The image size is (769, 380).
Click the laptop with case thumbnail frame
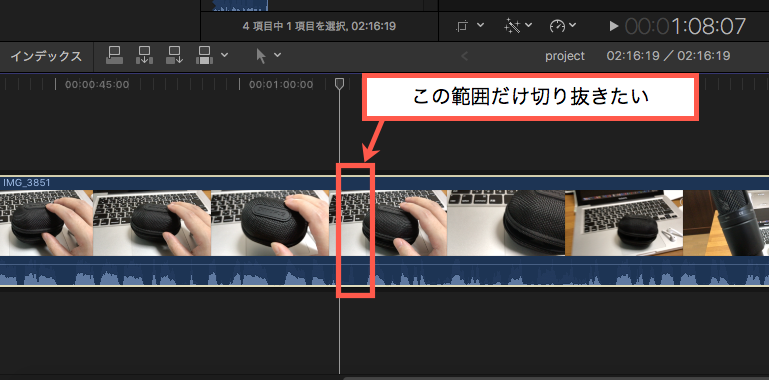click(x=624, y=223)
